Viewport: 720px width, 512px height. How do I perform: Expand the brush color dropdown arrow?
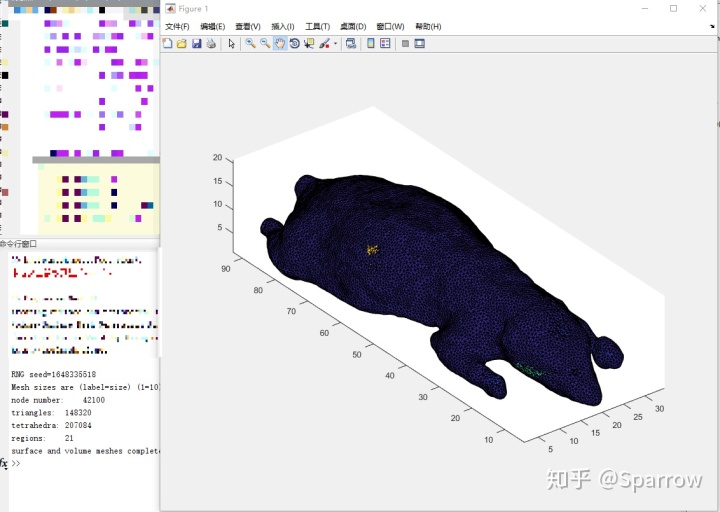335,44
